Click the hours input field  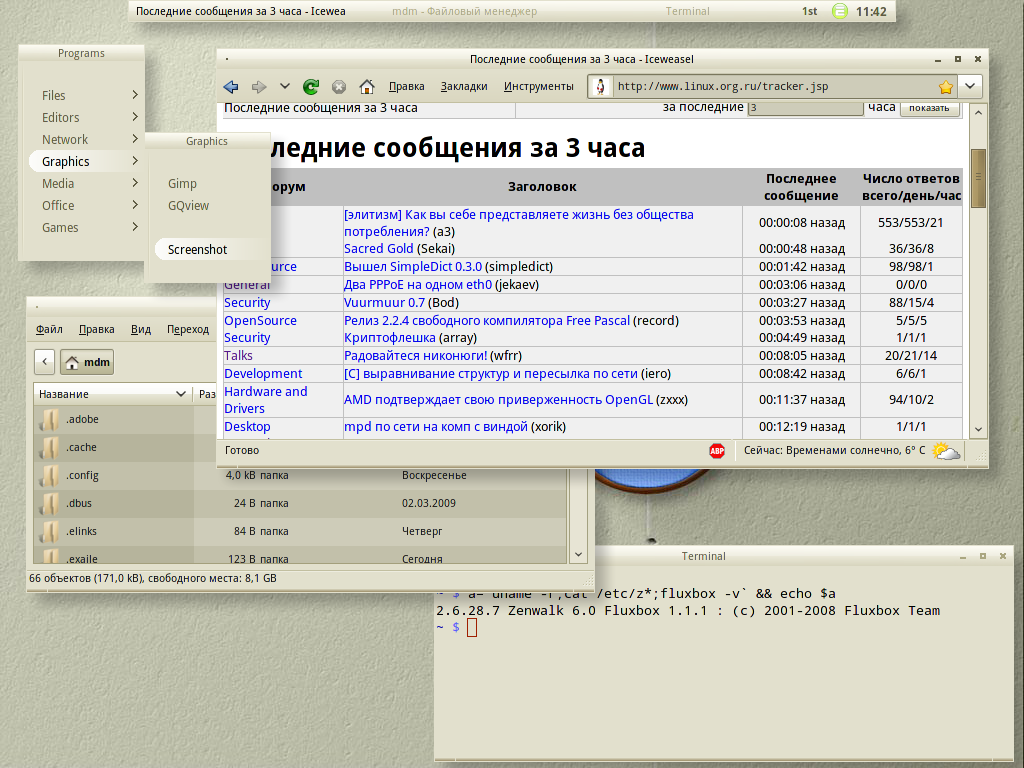[x=805, y=108]
